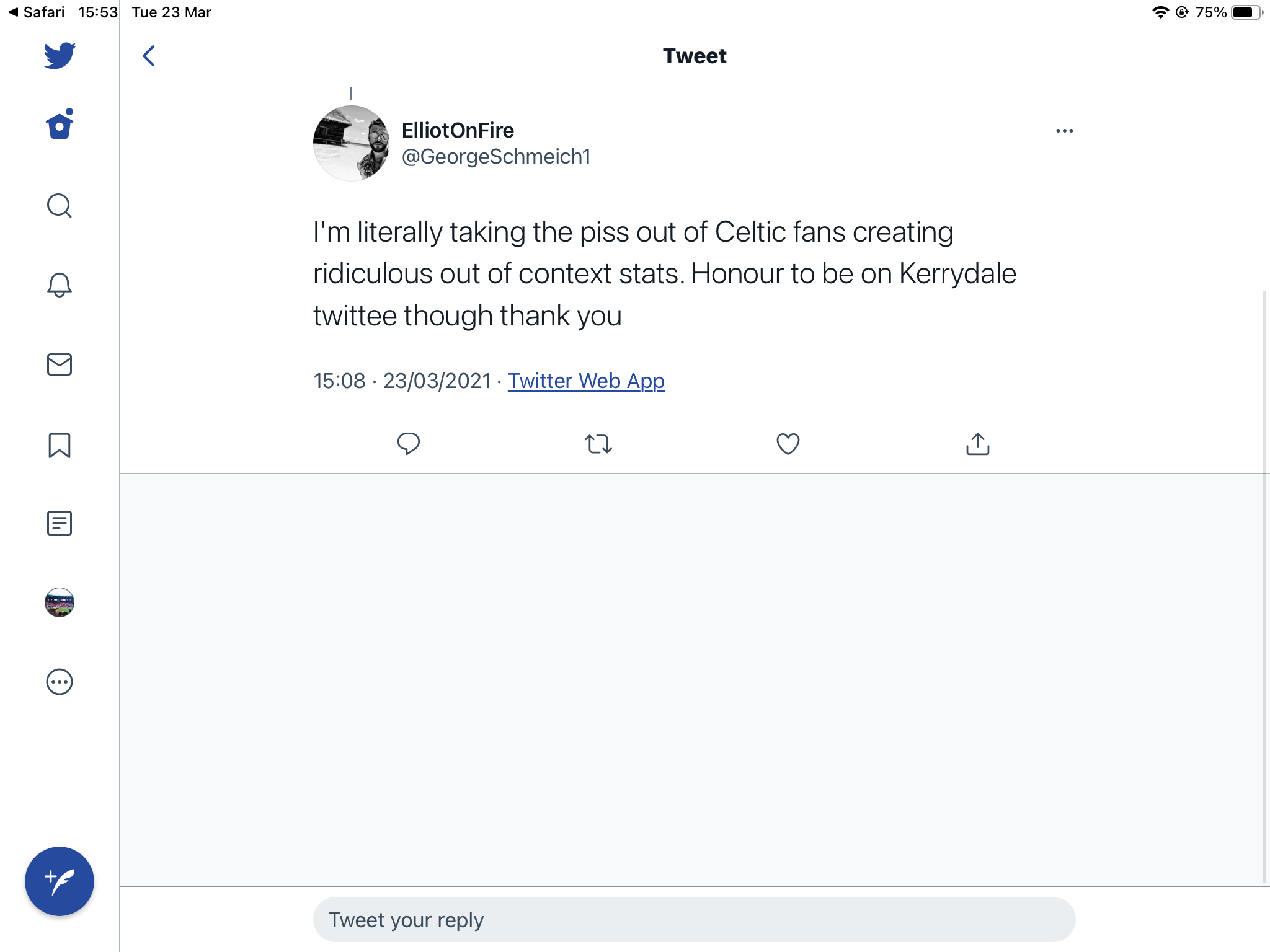Click the reply speech bubble icon
The width and height of the screenshot is (1270, 952).
click(409, 444)
